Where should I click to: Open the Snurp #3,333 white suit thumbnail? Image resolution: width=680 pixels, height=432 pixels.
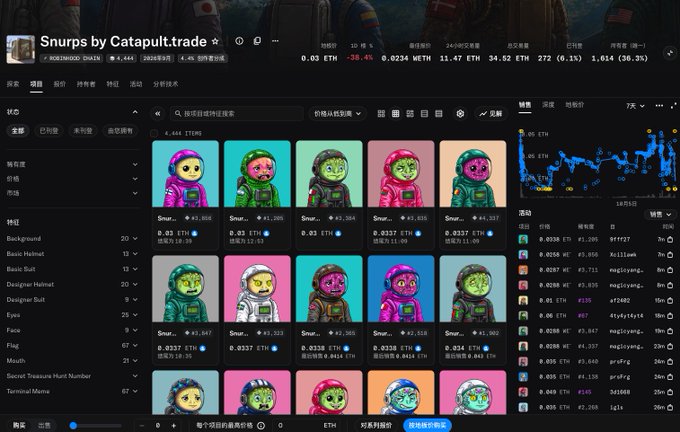257,288
